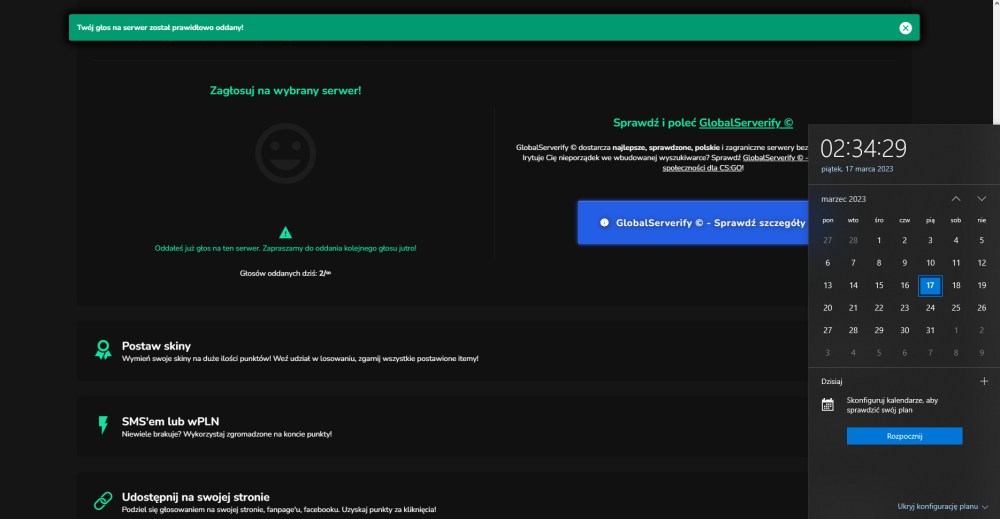
Task: Select day 20 in the calendar
Action: 827,308
